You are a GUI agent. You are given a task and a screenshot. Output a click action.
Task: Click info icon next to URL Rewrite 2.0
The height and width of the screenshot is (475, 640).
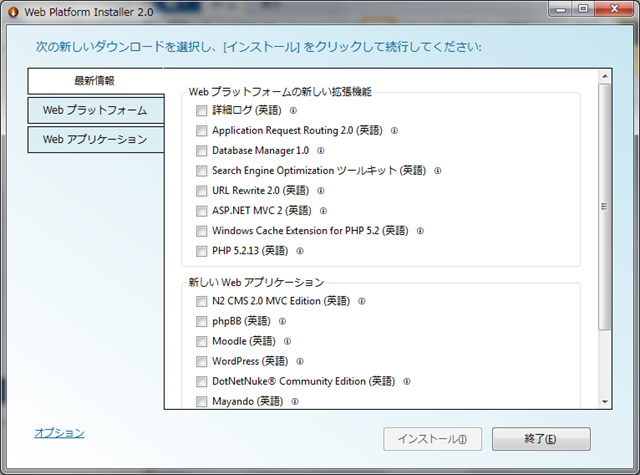point(321,191)
